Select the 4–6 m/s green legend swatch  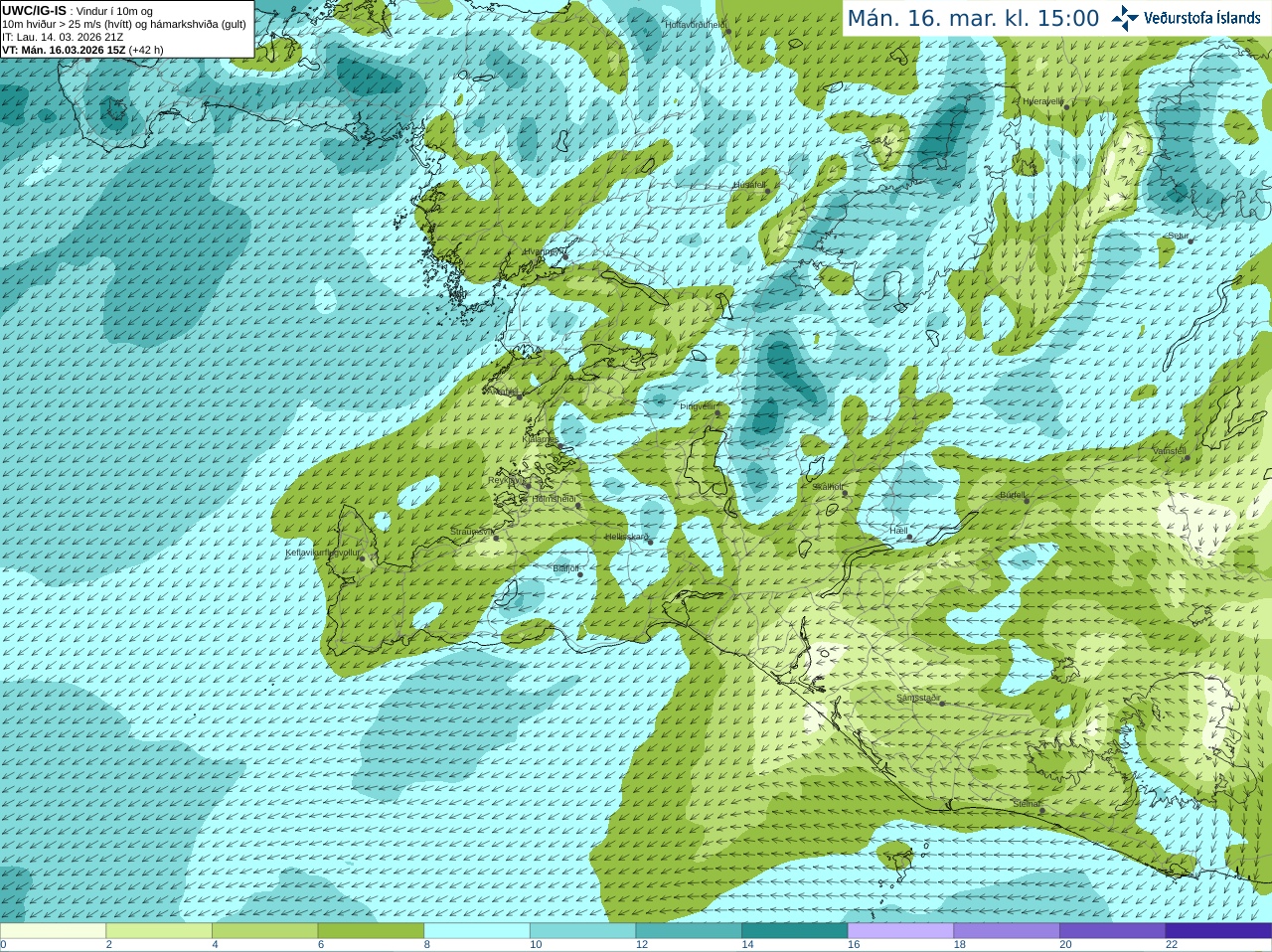point(265,931)
